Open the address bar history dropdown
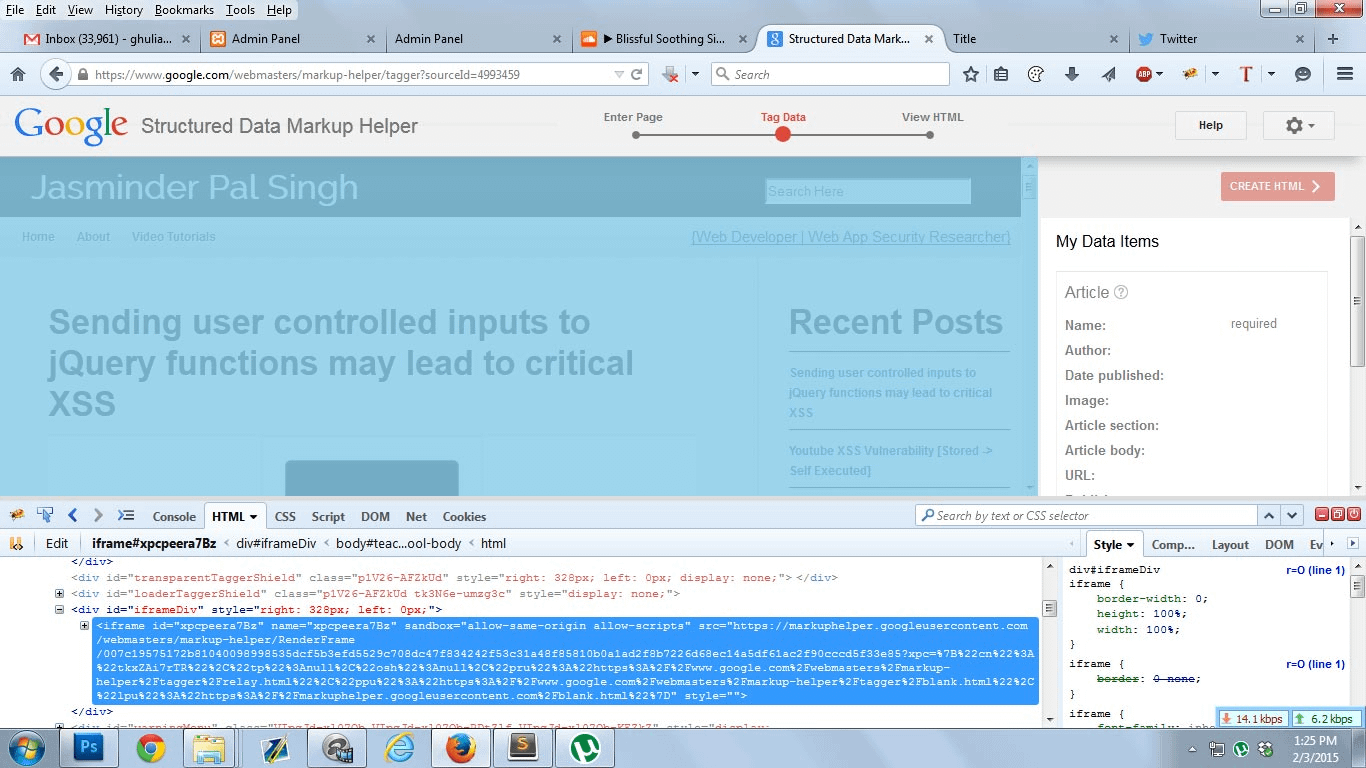Screen dimensions: 1366x768 (619, 74)
